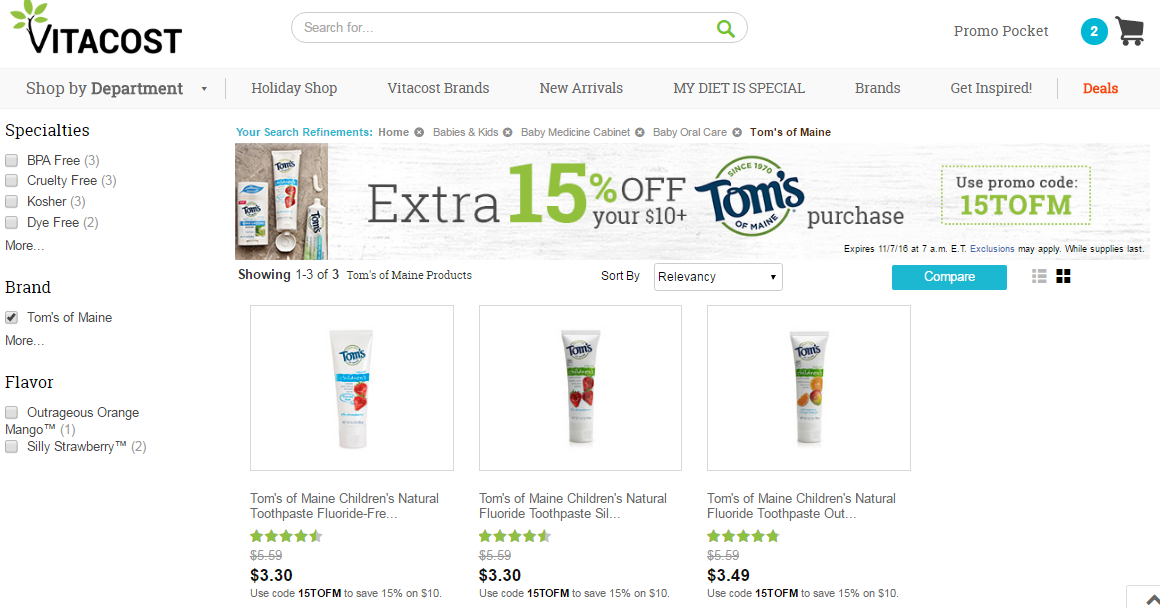Open the Promo Pocket link

click(x=1001, y=31)
